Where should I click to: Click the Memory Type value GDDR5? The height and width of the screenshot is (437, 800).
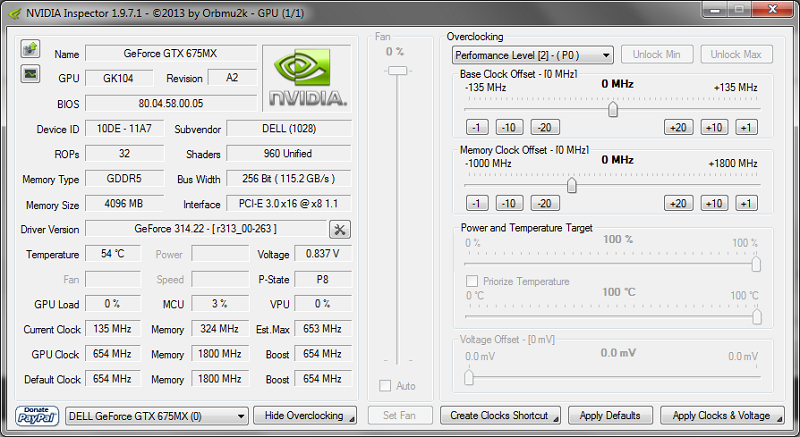coord(124,178)
